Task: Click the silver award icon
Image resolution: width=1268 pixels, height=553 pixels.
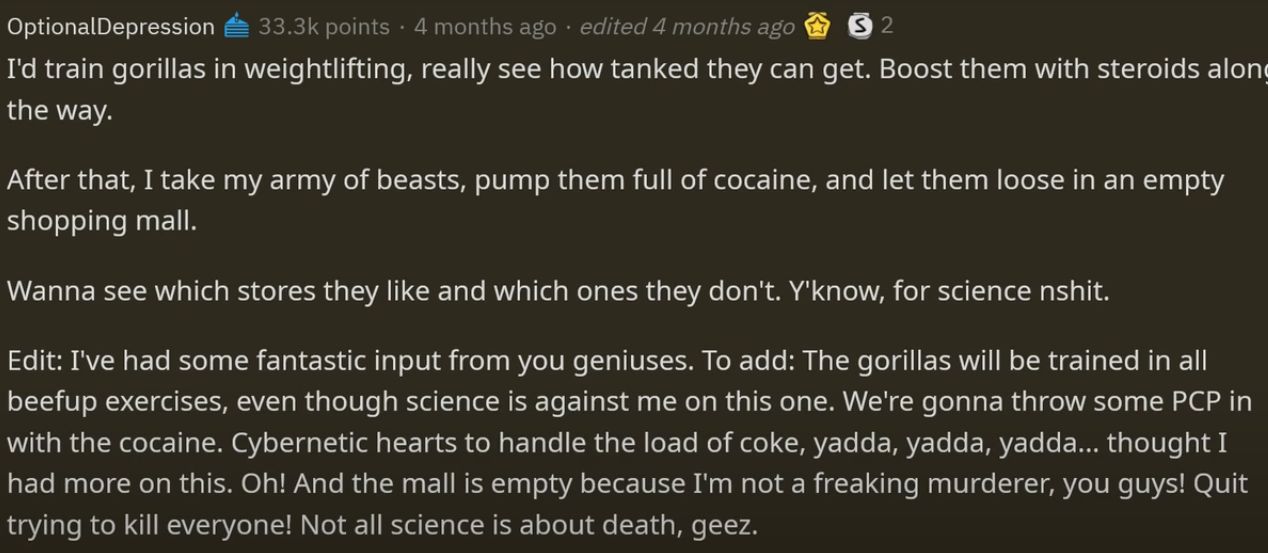Action: (x=859, y=27)
